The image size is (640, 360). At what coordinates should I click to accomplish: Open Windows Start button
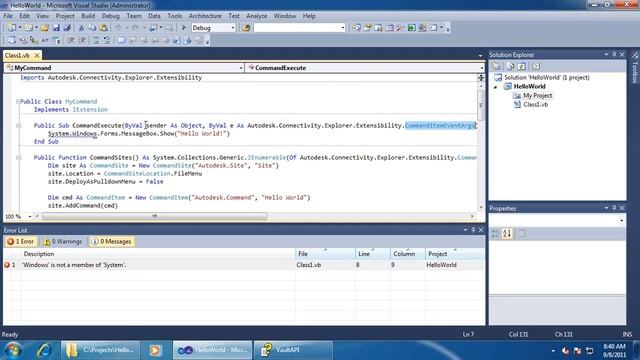point(13,350)
